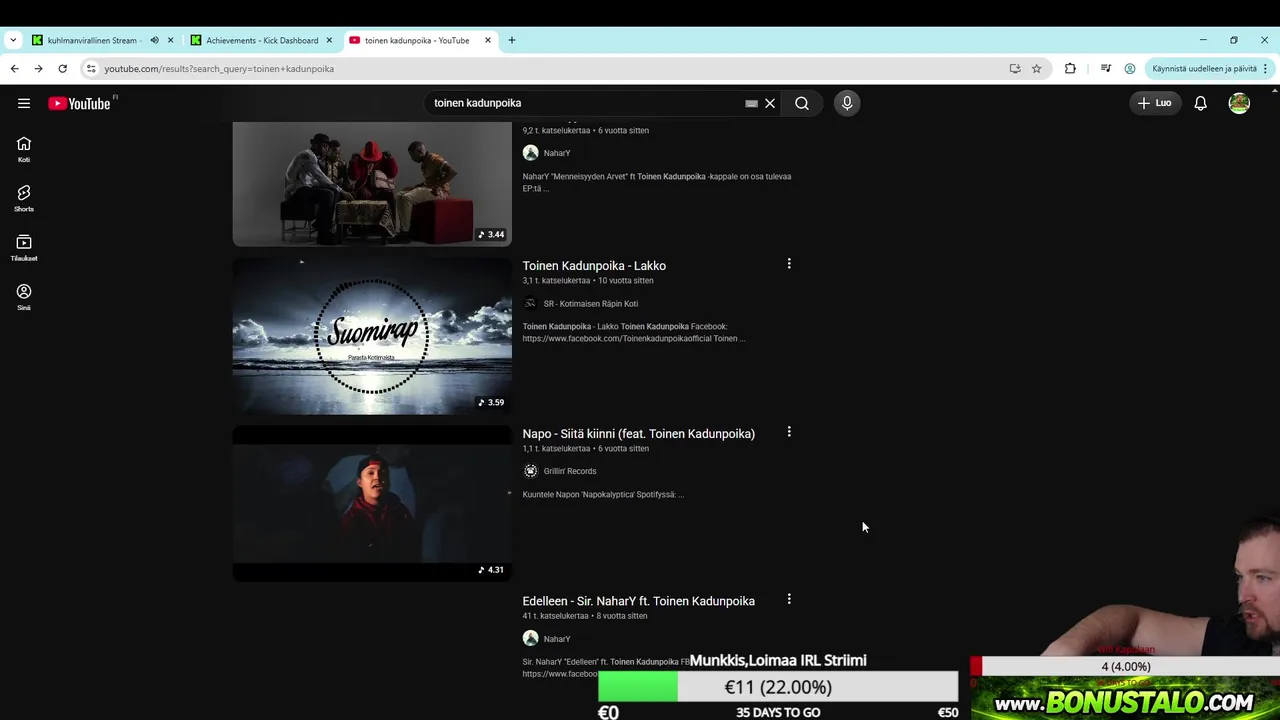This screenshot has height=720, width=1280.
Task: Switch to Achievements - Kick Dashboard tab
Action: 262,40
